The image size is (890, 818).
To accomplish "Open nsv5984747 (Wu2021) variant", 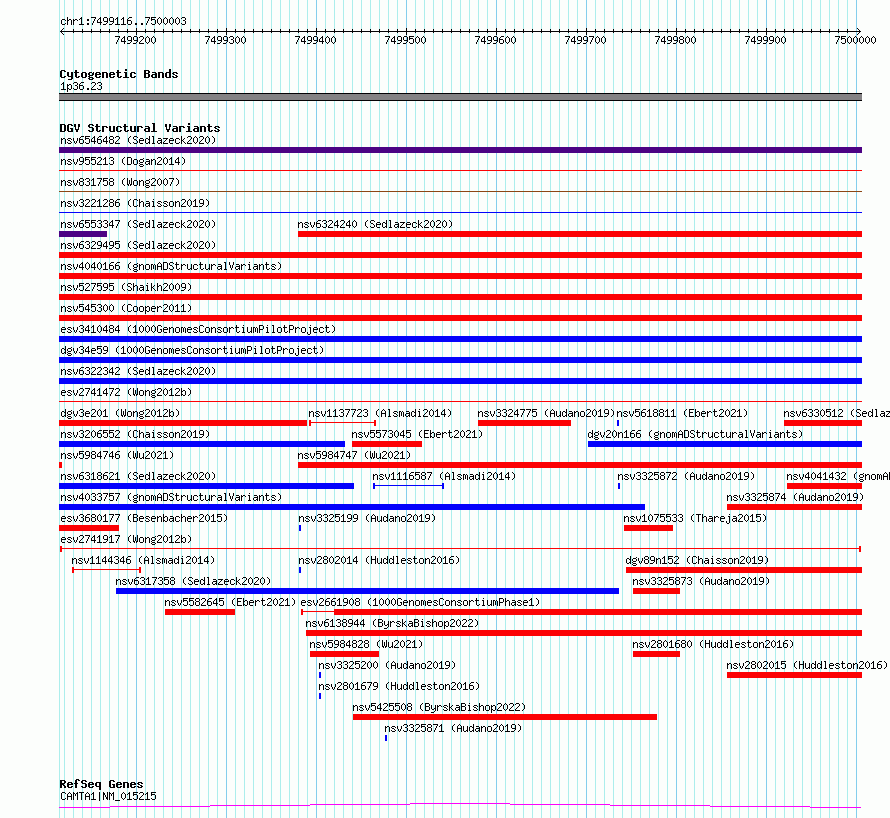I will (x=354, y=455).
